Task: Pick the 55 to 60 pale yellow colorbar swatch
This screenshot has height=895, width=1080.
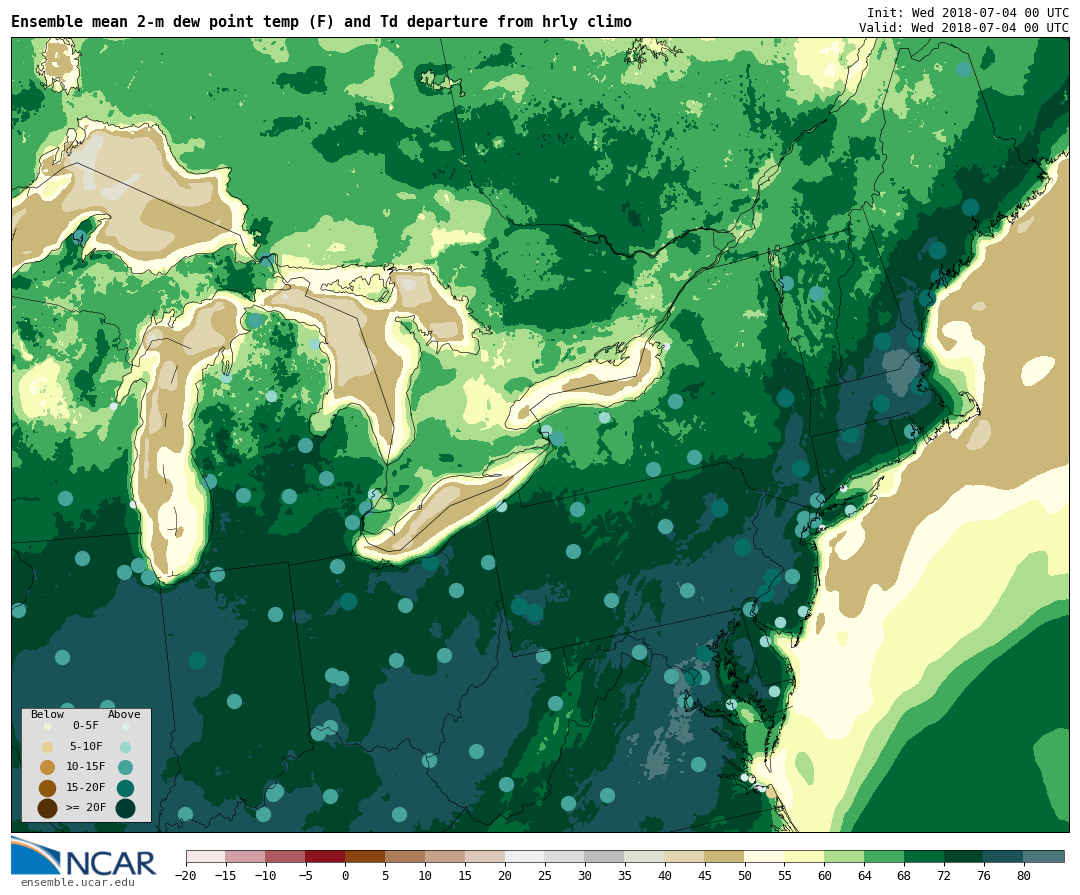Action: click(804, 856)
